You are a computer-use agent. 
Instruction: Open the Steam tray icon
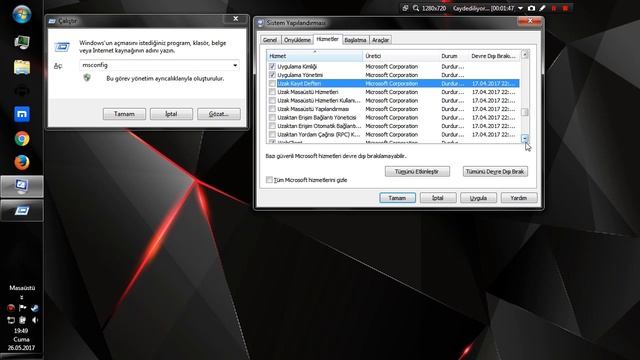(35, 308)
